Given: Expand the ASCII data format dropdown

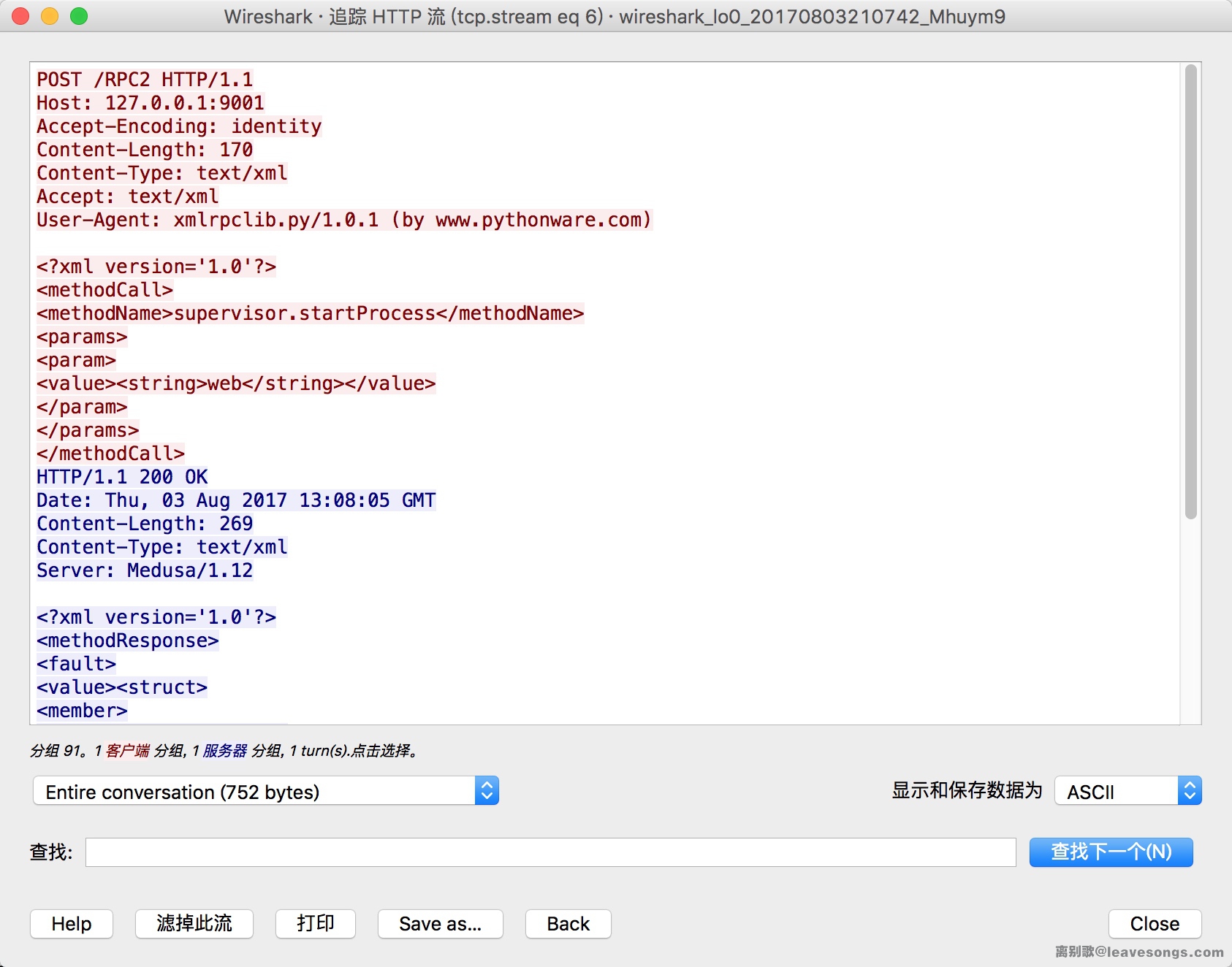Looking at the screenshot, I should click(1128, 791).
